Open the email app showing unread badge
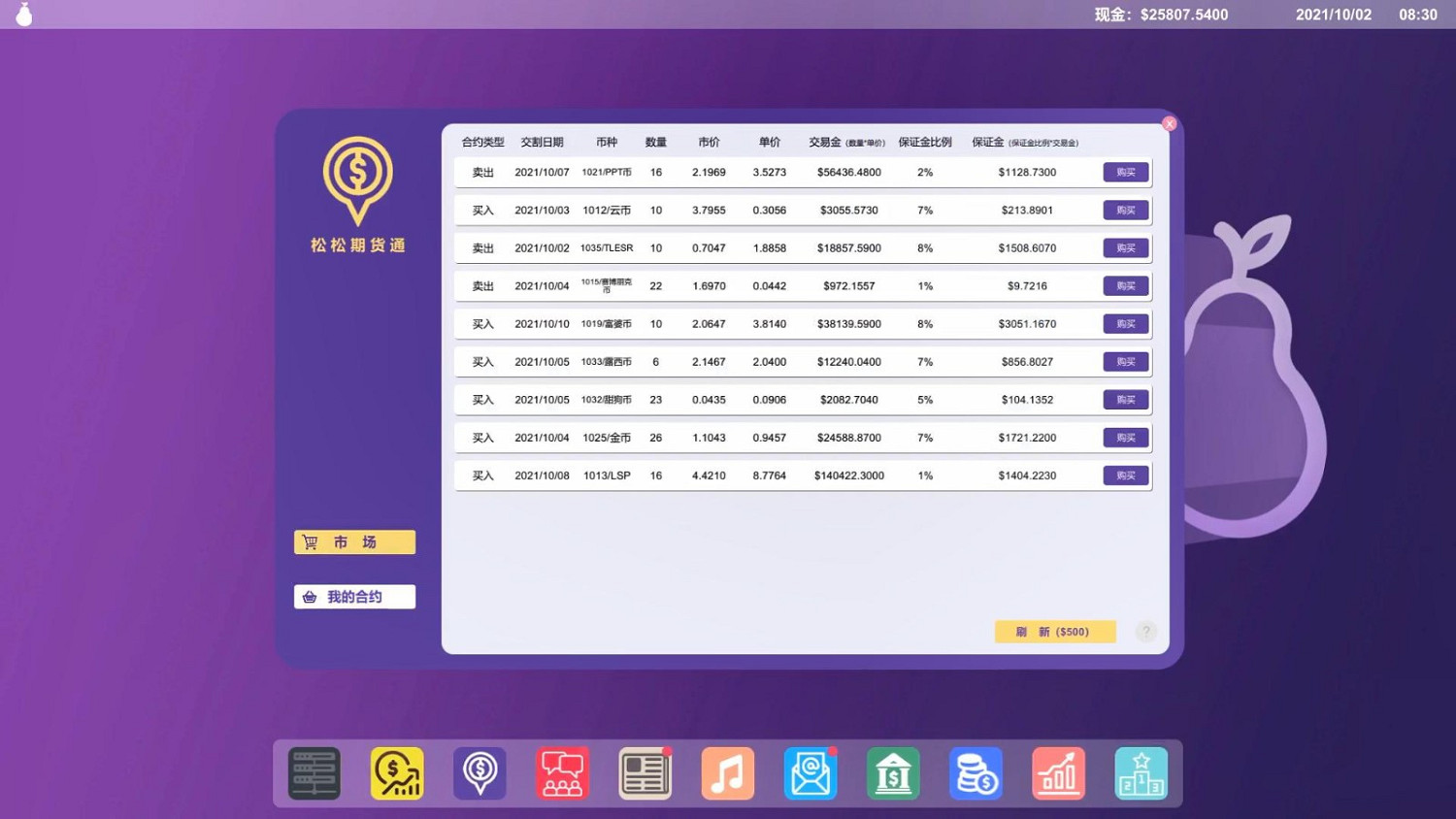Image resolution: width=1456 pixels, height=819 pixels. 810,773
